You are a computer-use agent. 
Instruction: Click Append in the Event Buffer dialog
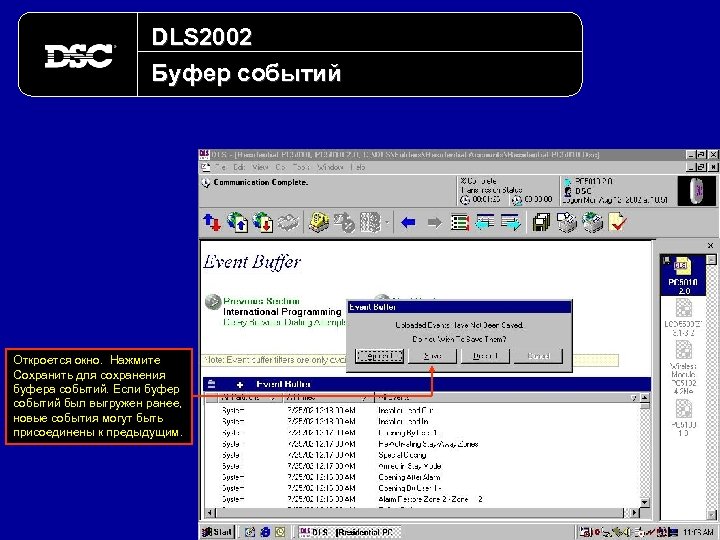point(379,356)
